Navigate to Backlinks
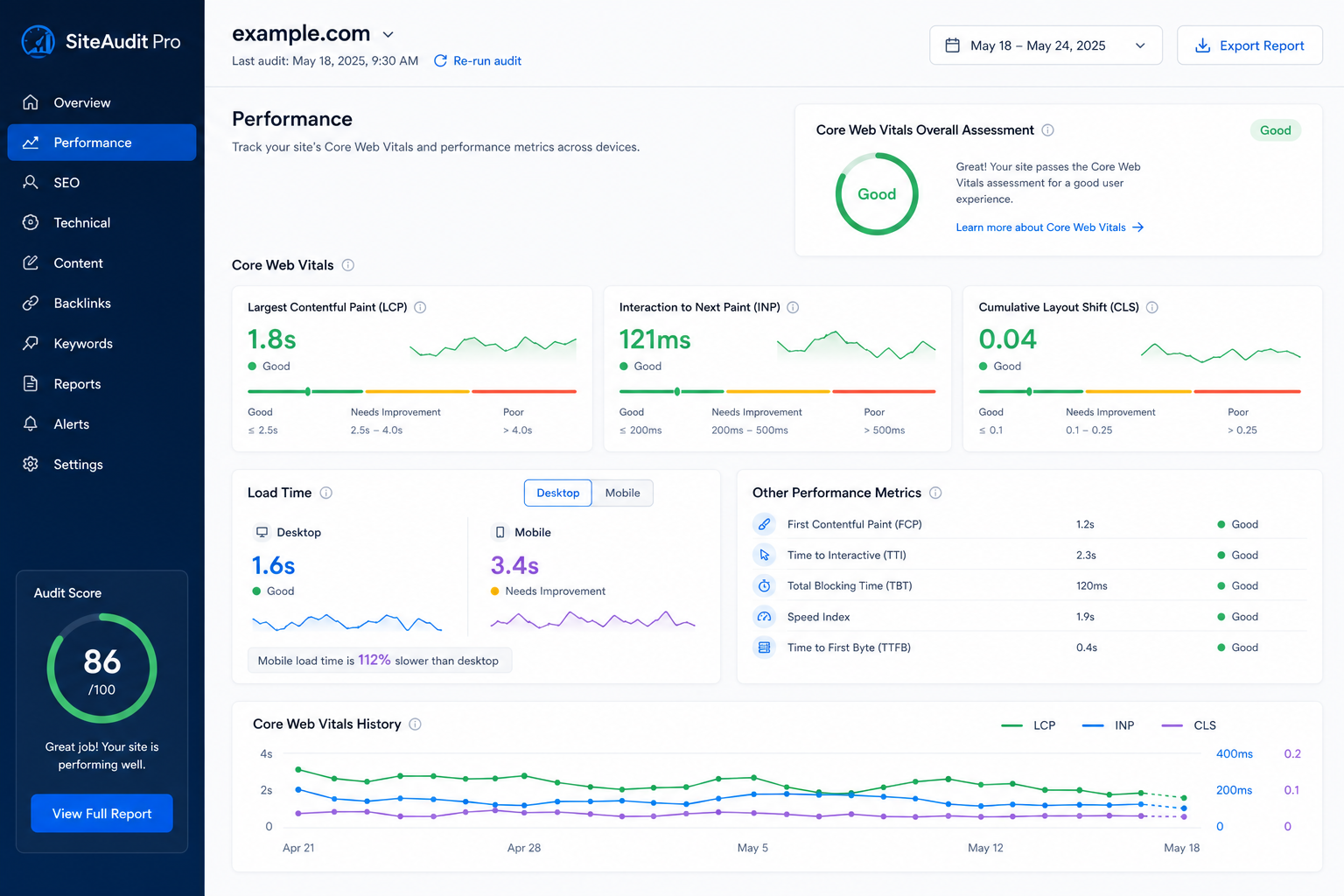1344x896 pixels. [x=101, y=304]
